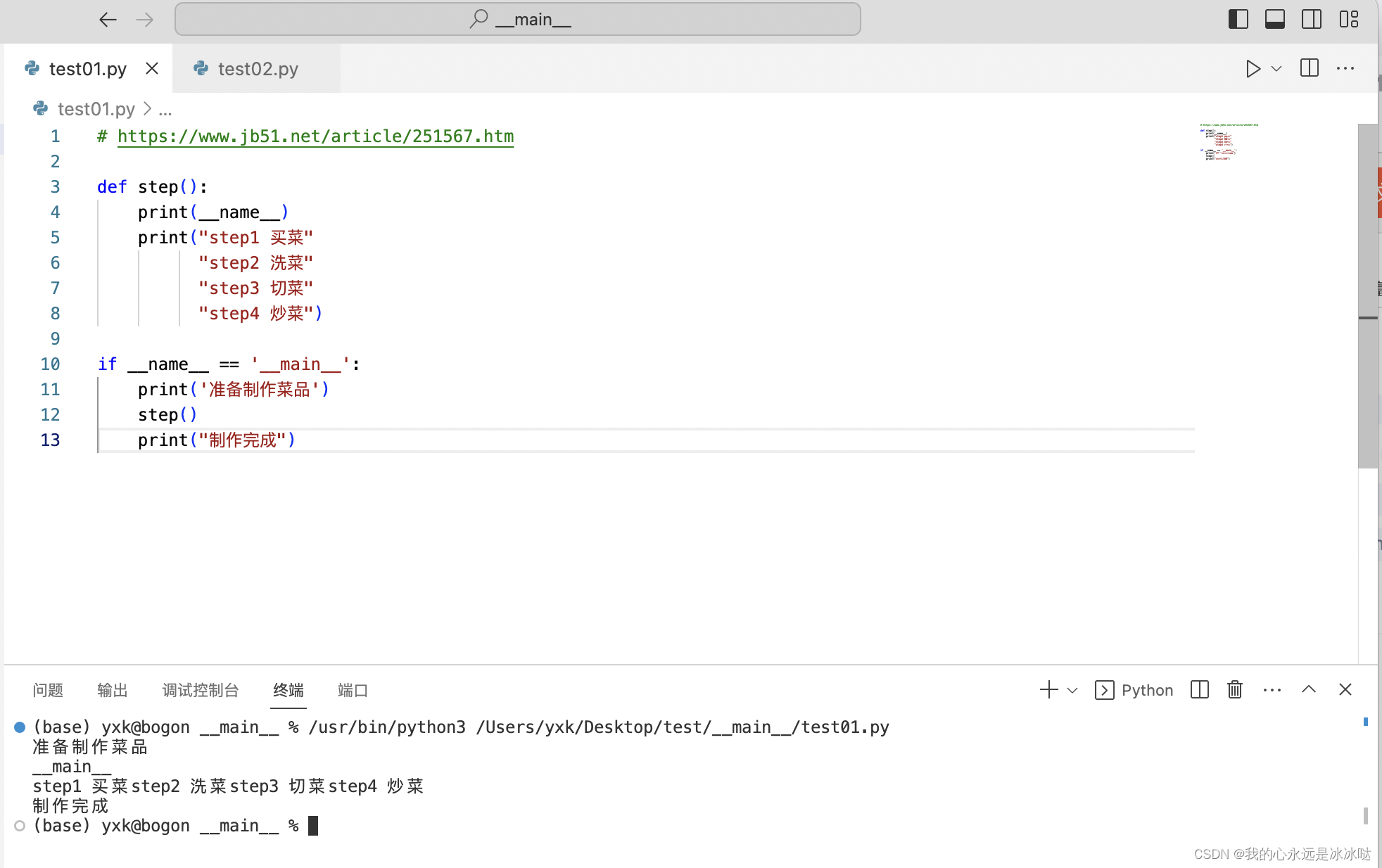This screenshot has width=1382, height=868.
Task: Click the terminal prompt cursor line
Action: point(176,825)
